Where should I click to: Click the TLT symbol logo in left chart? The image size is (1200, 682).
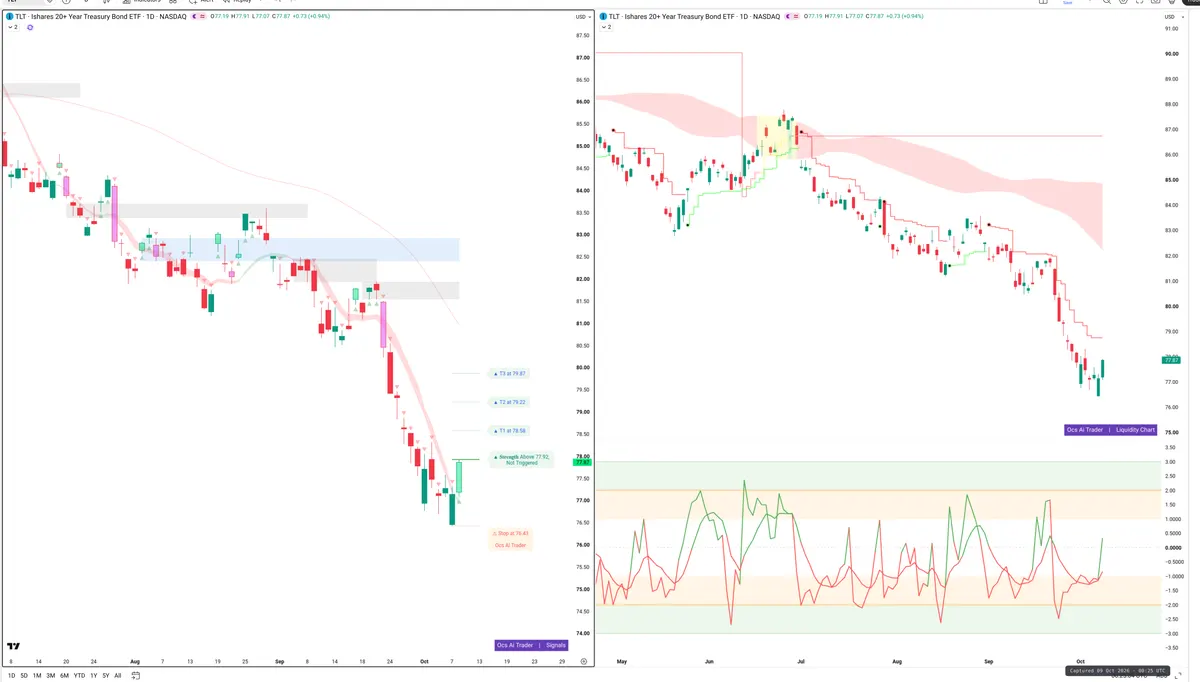(x=10, y=17)
